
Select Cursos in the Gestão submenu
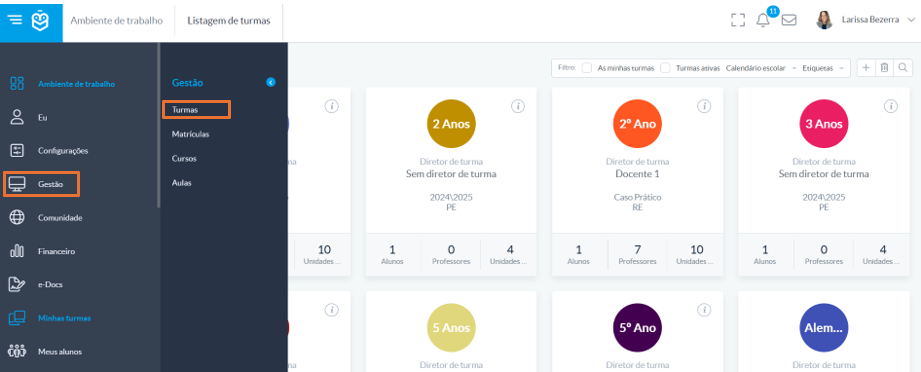pyautogui.click(x=184, y=159)
